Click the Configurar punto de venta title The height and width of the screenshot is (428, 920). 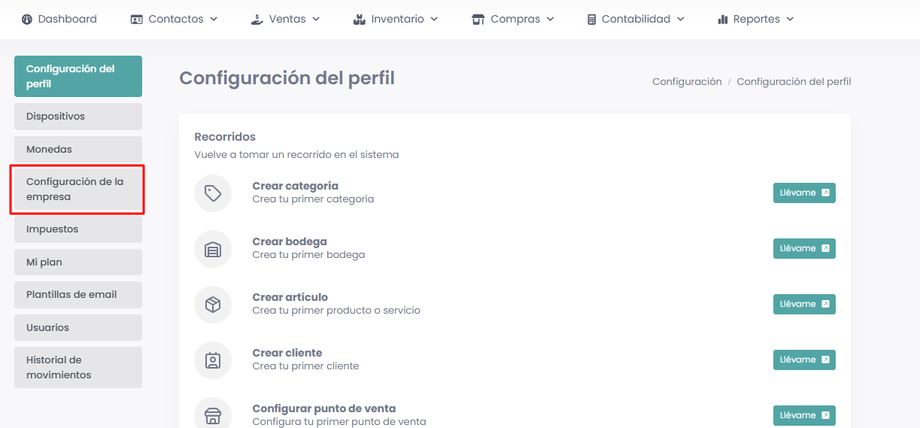tap(324, 408)
